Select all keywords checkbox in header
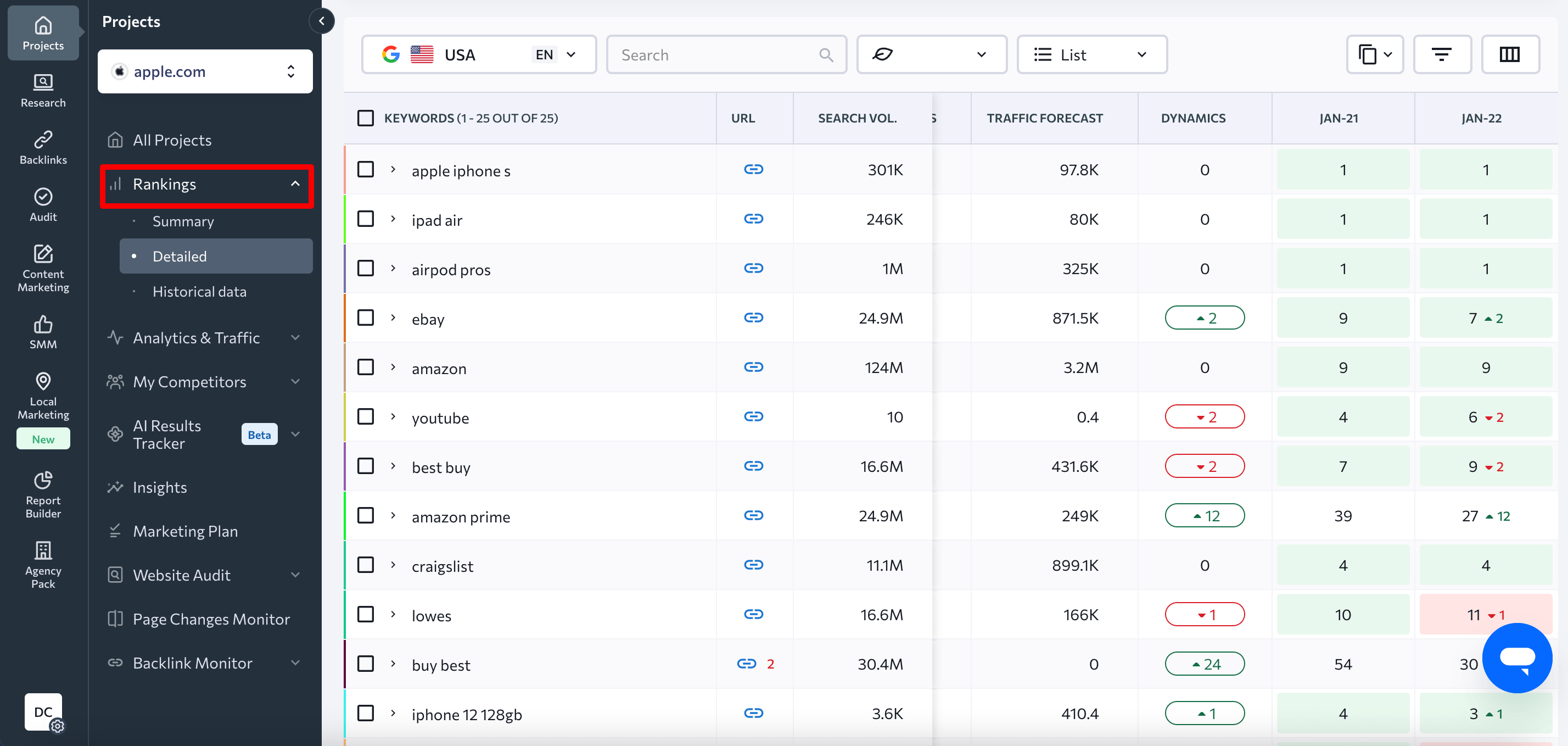Image resolution: width=1568 pixels, height=746 pixels. coord(365,118)
